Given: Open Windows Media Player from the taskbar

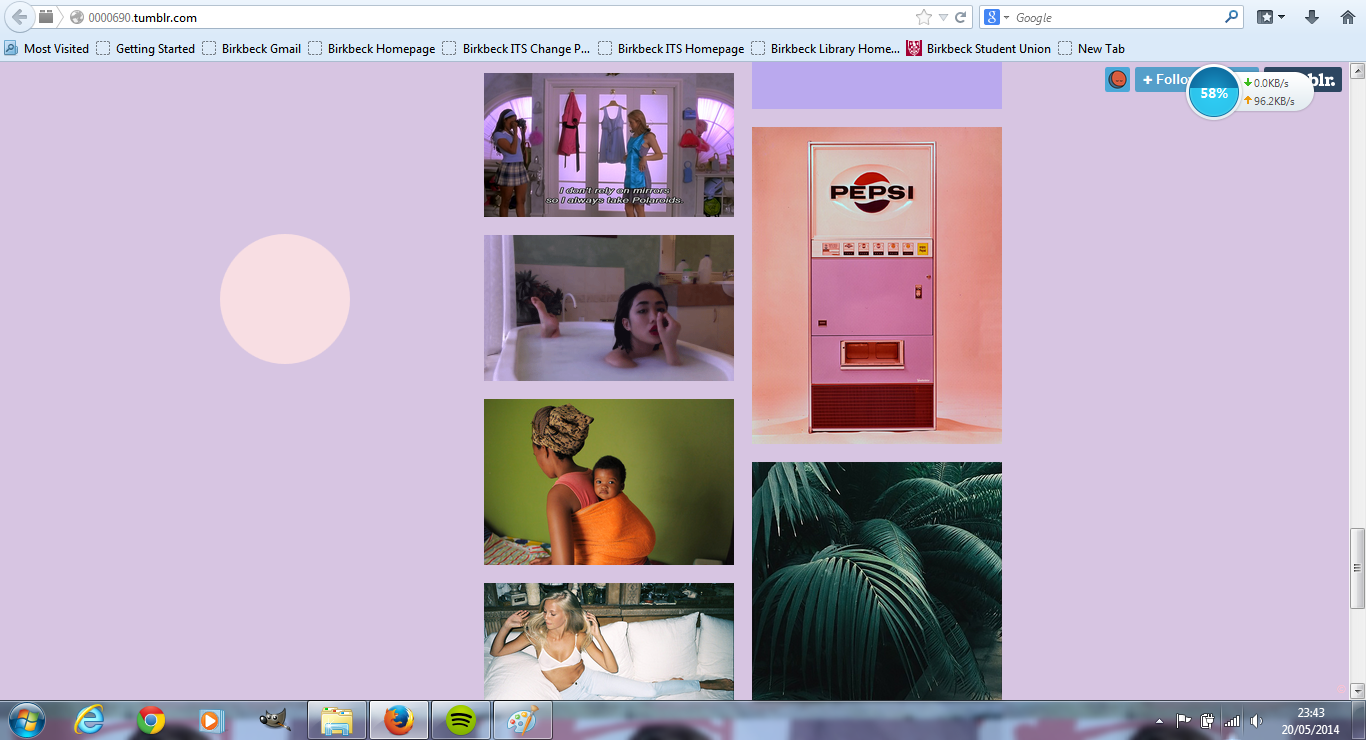Looking at the screenshot, I should [211, 720].
